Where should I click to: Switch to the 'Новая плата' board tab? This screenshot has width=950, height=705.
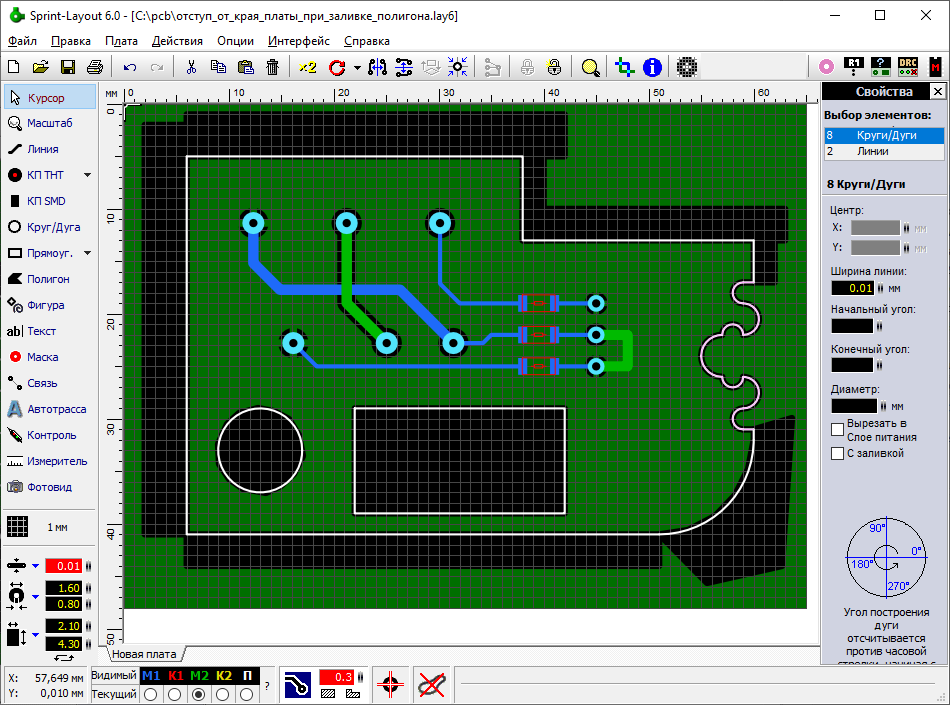click(x=143, y=654)
